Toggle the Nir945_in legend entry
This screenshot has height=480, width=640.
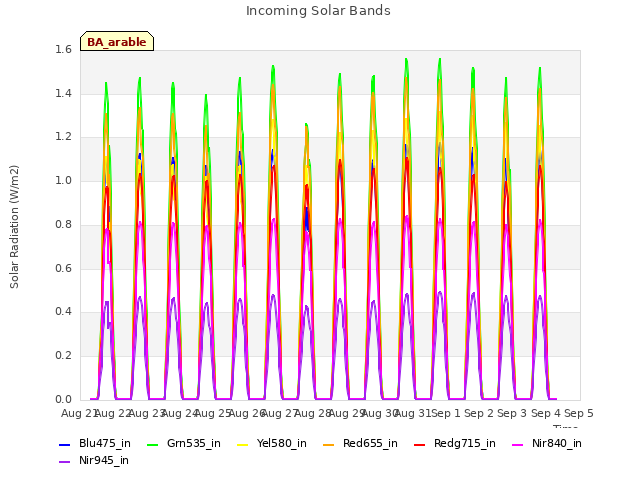pyautogui.click(x=94, y=461)
